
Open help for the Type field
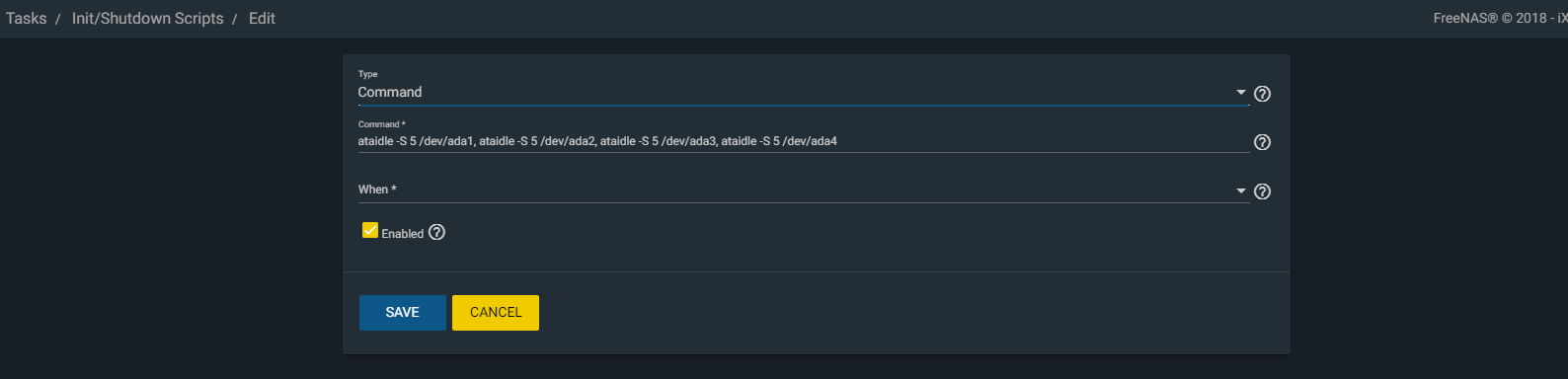1262,94
